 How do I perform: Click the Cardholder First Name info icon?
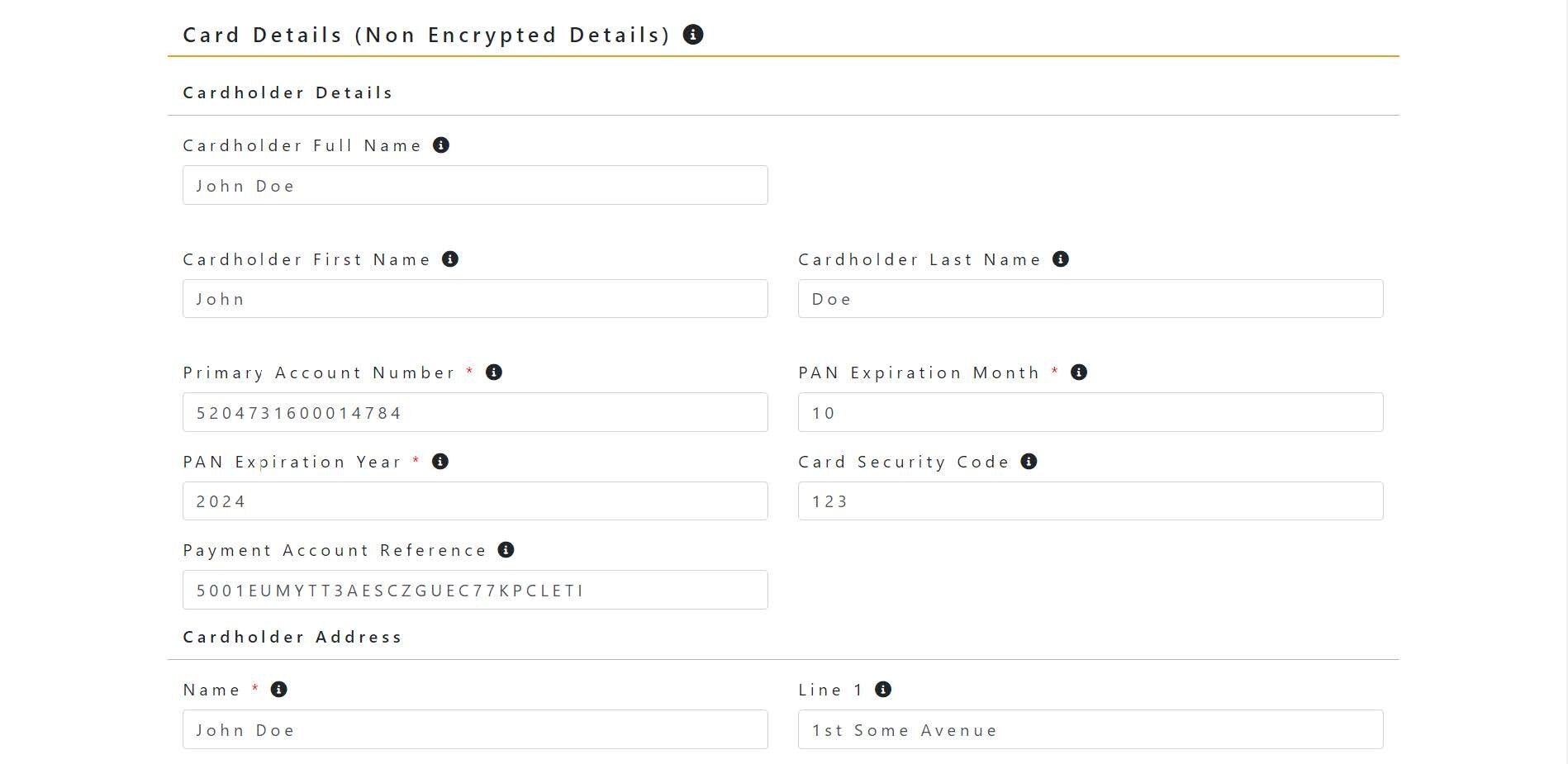coord(450,259)
